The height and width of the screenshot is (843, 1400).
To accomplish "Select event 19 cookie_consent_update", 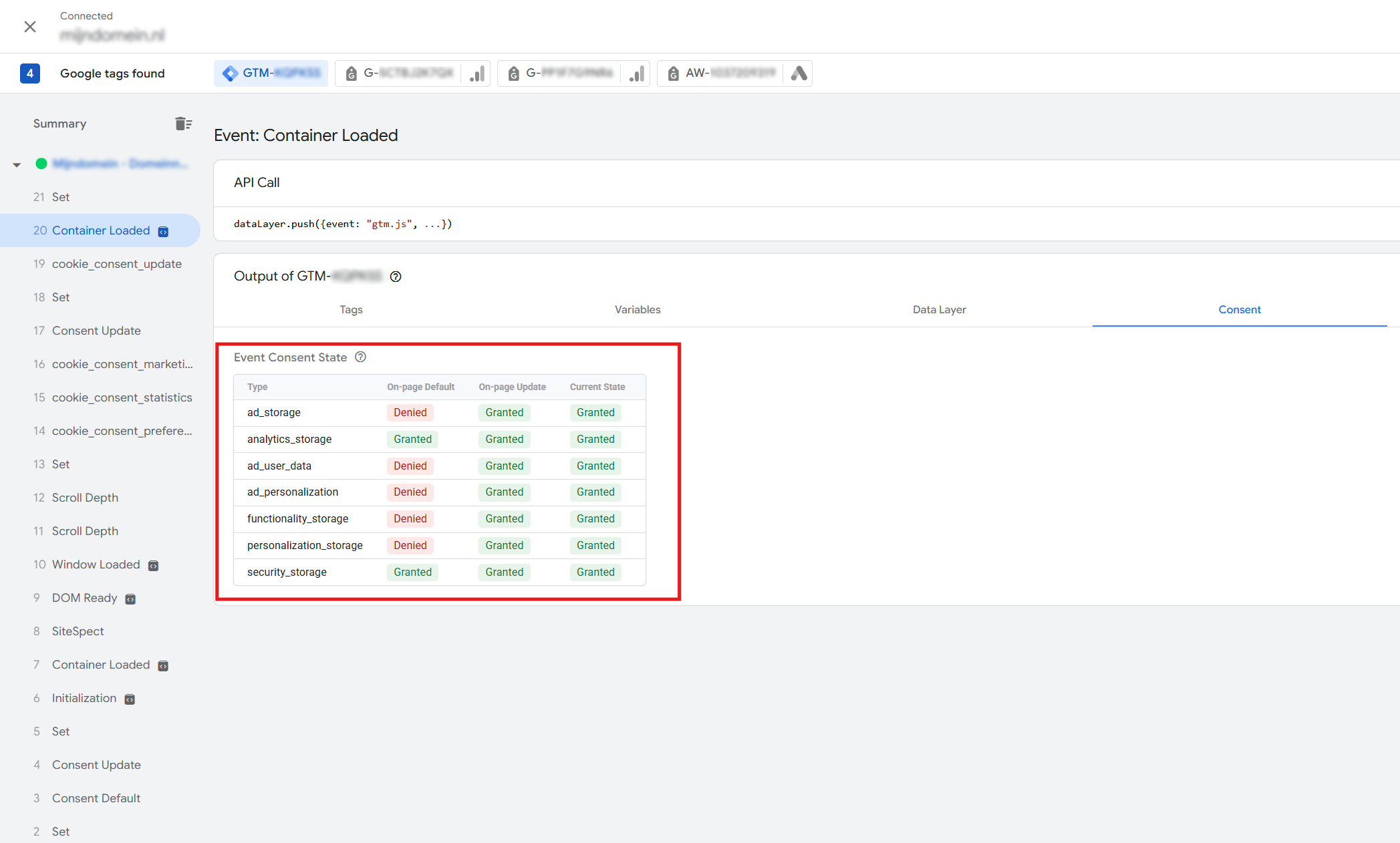I will pos(116,264).
